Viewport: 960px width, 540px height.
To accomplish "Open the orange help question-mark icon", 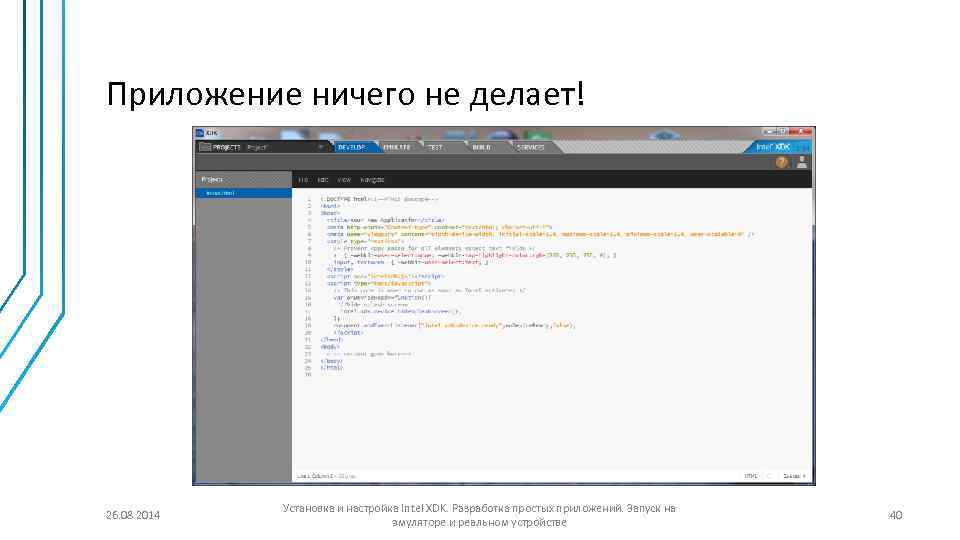I will (781, 162).
